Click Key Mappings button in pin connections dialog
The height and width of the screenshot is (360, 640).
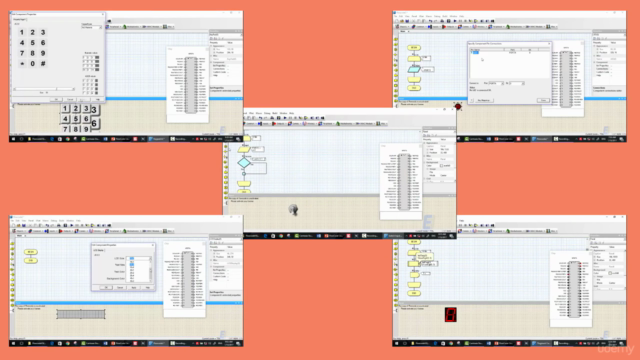point(484,100)
